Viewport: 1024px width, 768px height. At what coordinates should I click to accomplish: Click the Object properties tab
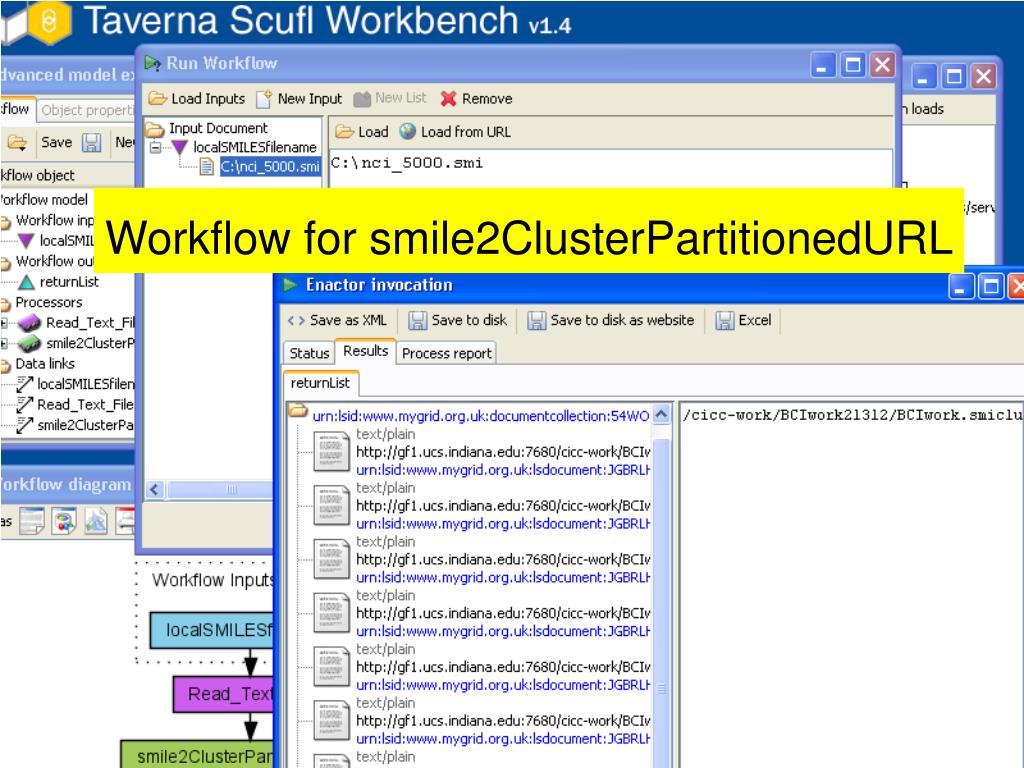(86, 110)
